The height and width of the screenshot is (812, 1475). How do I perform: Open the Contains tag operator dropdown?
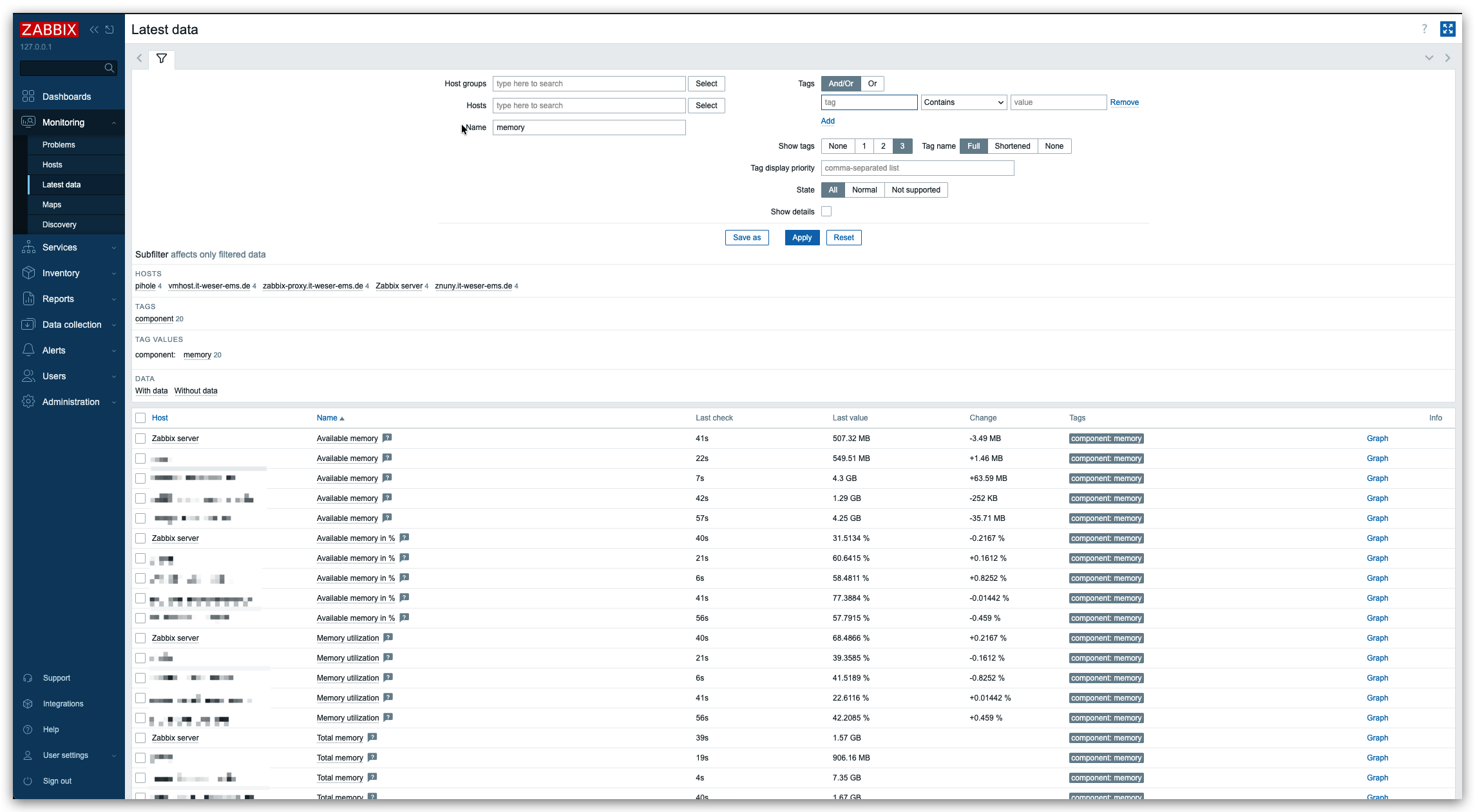click(964, 102)
